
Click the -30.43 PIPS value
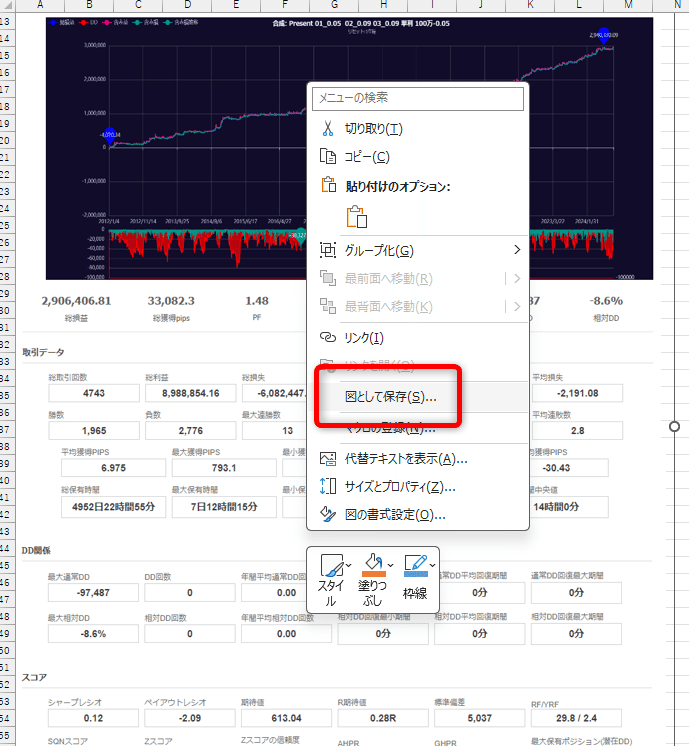click(x=556, y=468)
